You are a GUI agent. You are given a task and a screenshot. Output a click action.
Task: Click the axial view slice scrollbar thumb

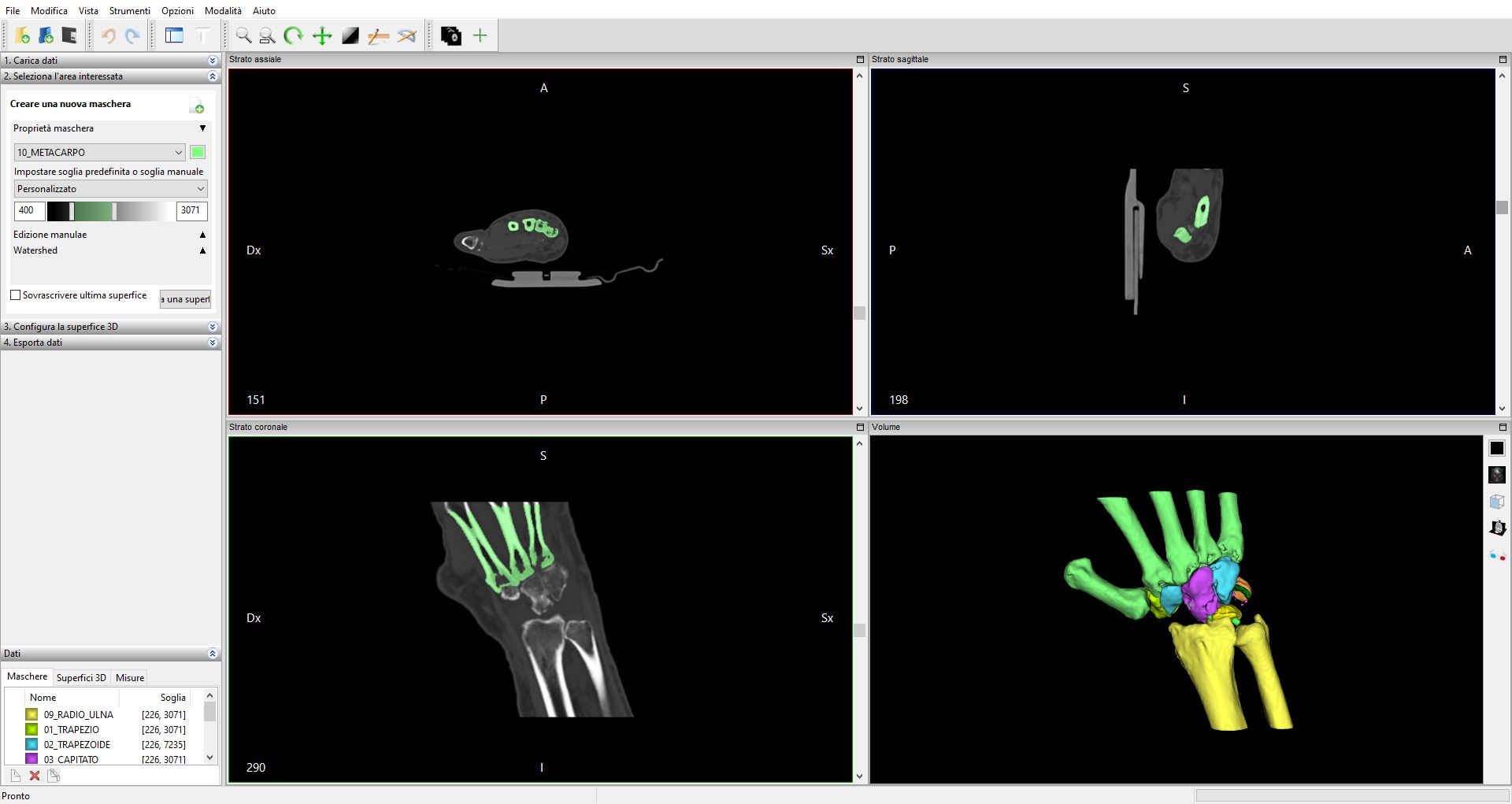point(860,313)
